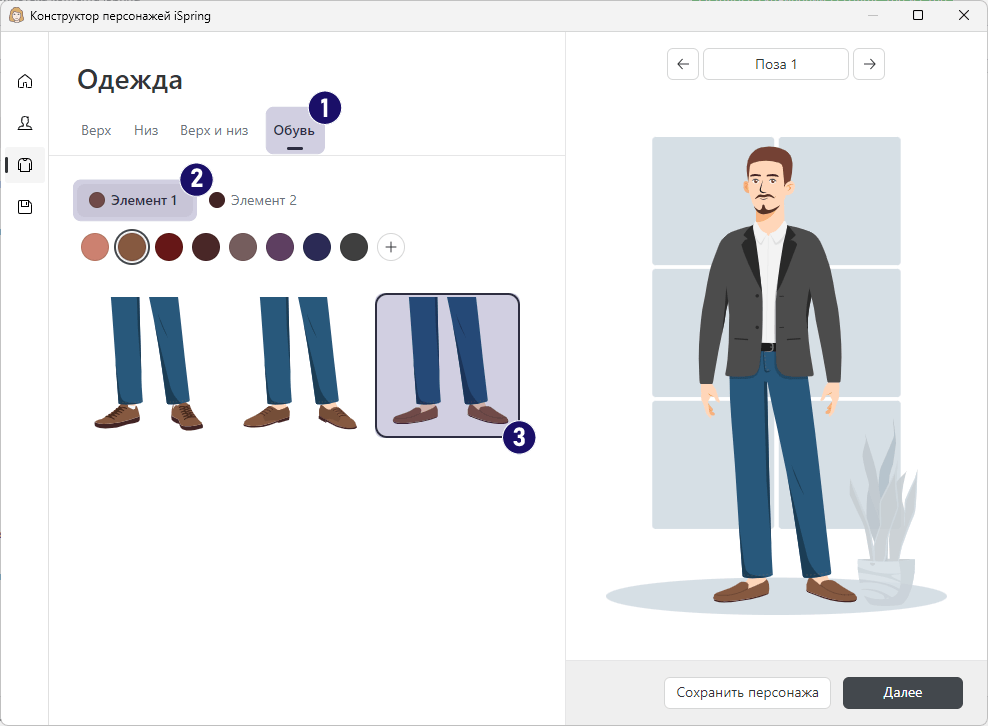Open the character appearance panel (person icon)
The height and width of the screenshot is (726, 988).
pyautogui.click(x=24, y=123)
